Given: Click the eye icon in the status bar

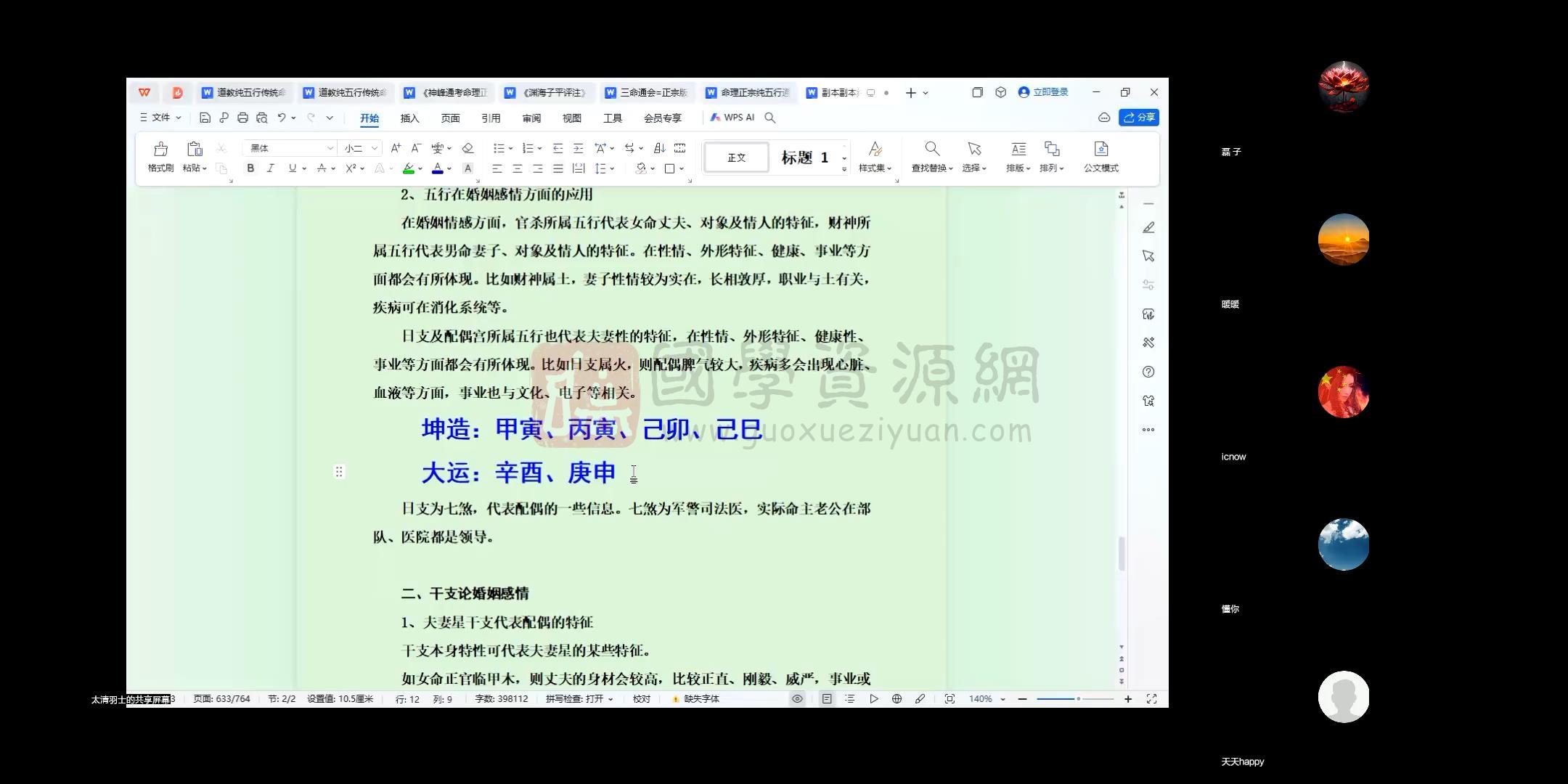Looking at the screenshot, I should 797,698.
